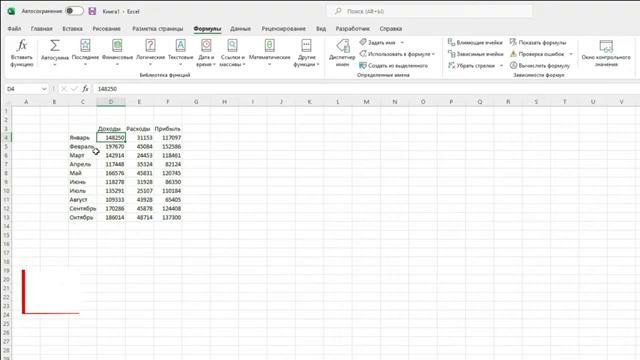Select the Август cell
The width and height of the screenshot is (640, 360).
pos(82,200)
